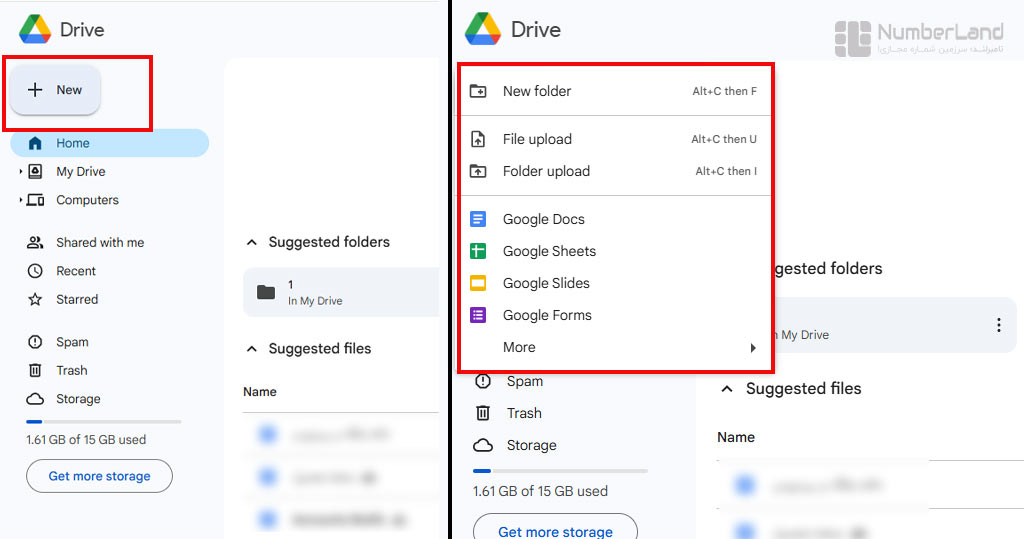
Task: Click Get more storage in left panel
Action: (99, 476)
